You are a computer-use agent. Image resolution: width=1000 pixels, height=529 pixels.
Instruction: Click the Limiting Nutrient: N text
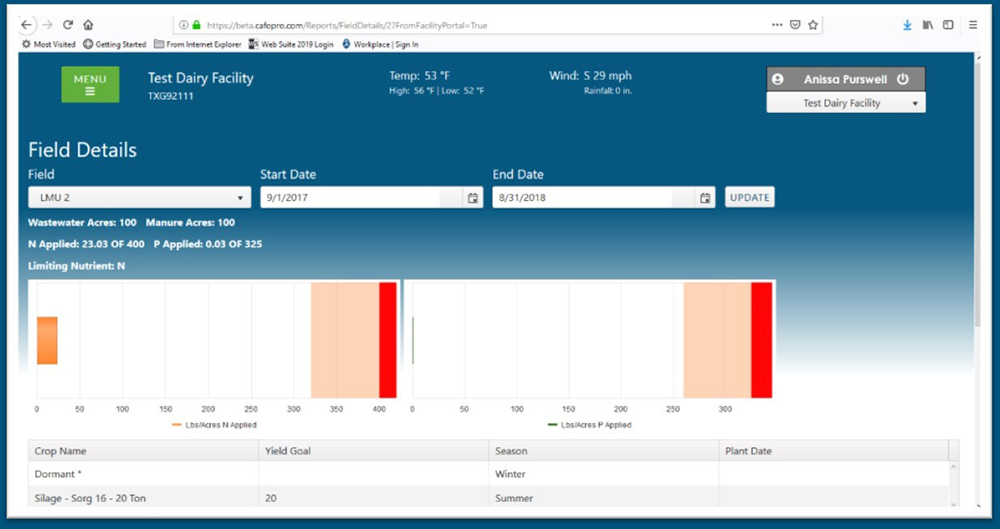pos(77,265)
